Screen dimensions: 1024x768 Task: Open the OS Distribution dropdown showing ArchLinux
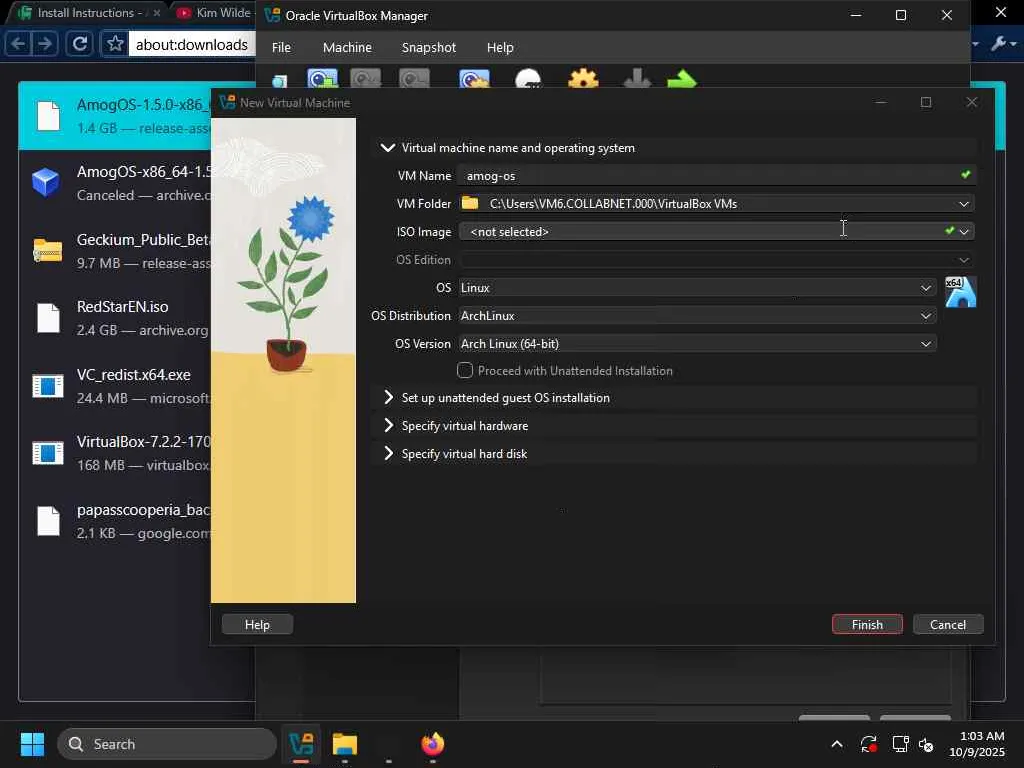coord(697,315)
